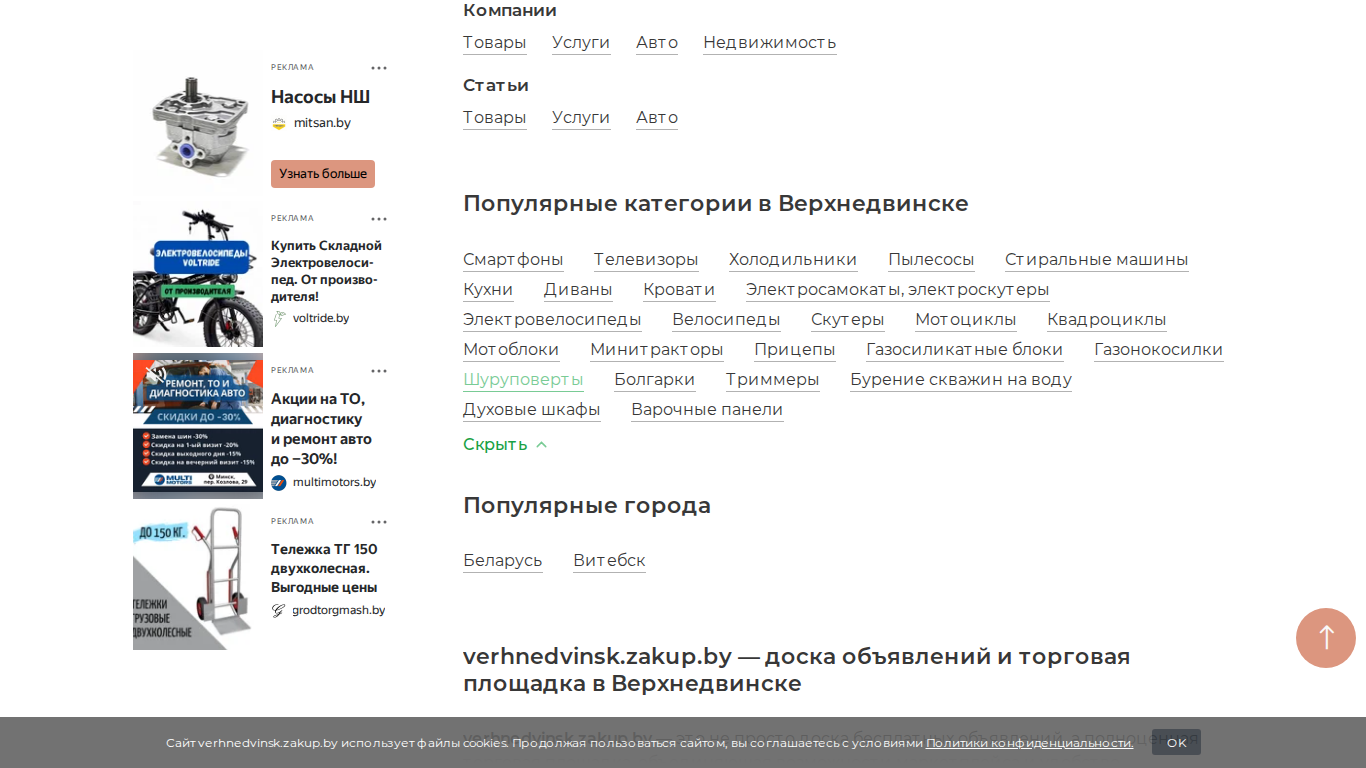Accept cookies with the OK button
This screenshot has height=768, width=1366.
tap(1176, 742)
